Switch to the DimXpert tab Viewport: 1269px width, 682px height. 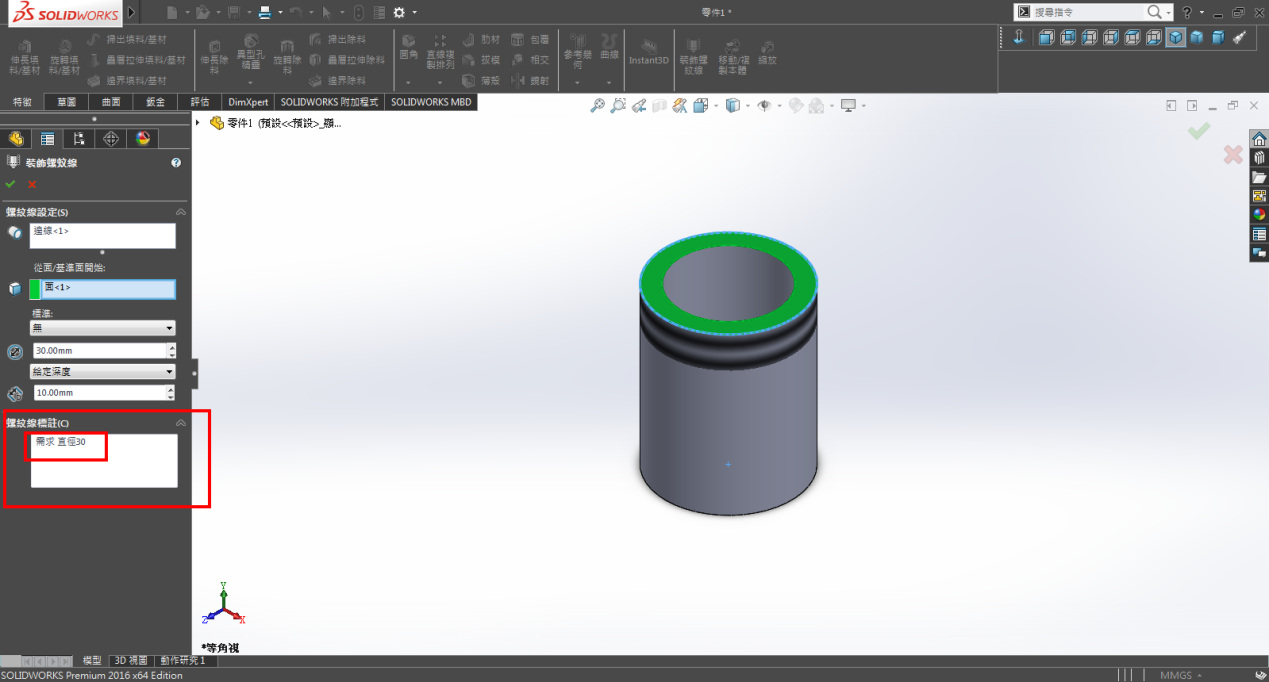[x=248, y=102]
